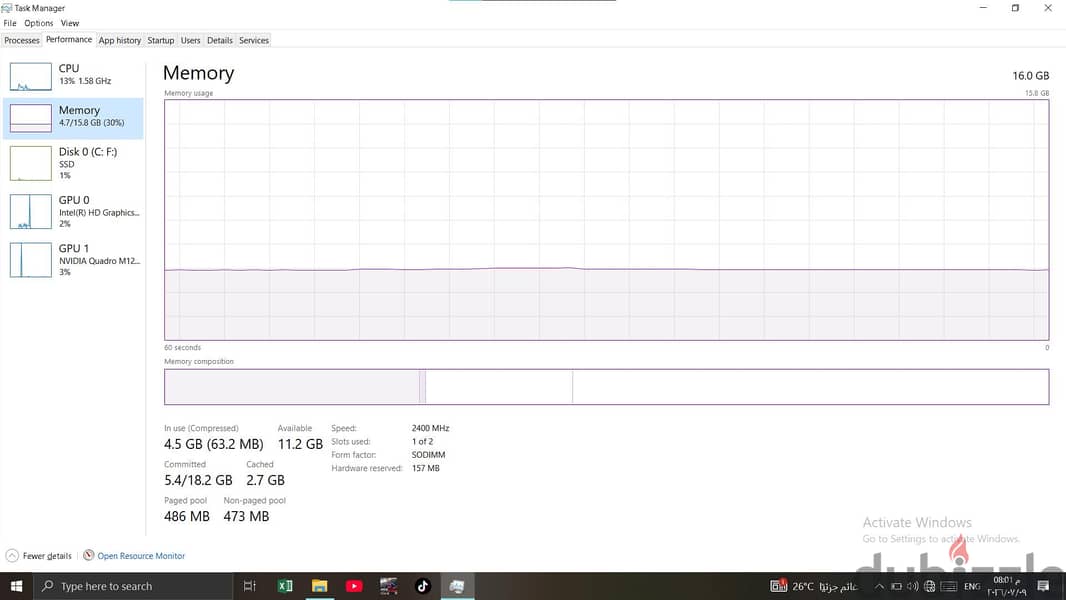This screenshot has height=600, width=1066.
Task: Open the Action Center notifications icon
Action: click(1044, 586)
